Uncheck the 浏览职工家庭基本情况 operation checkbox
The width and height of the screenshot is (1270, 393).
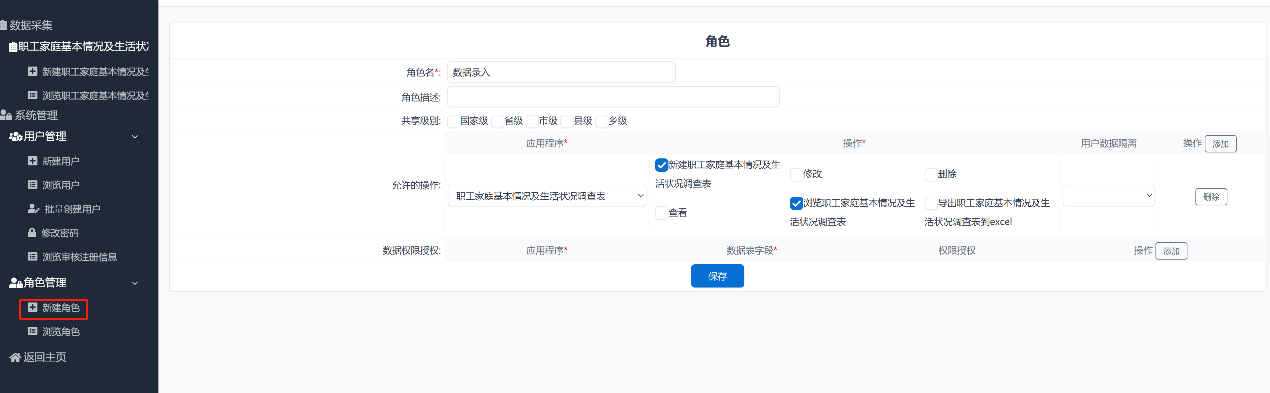tap(796, 203)
